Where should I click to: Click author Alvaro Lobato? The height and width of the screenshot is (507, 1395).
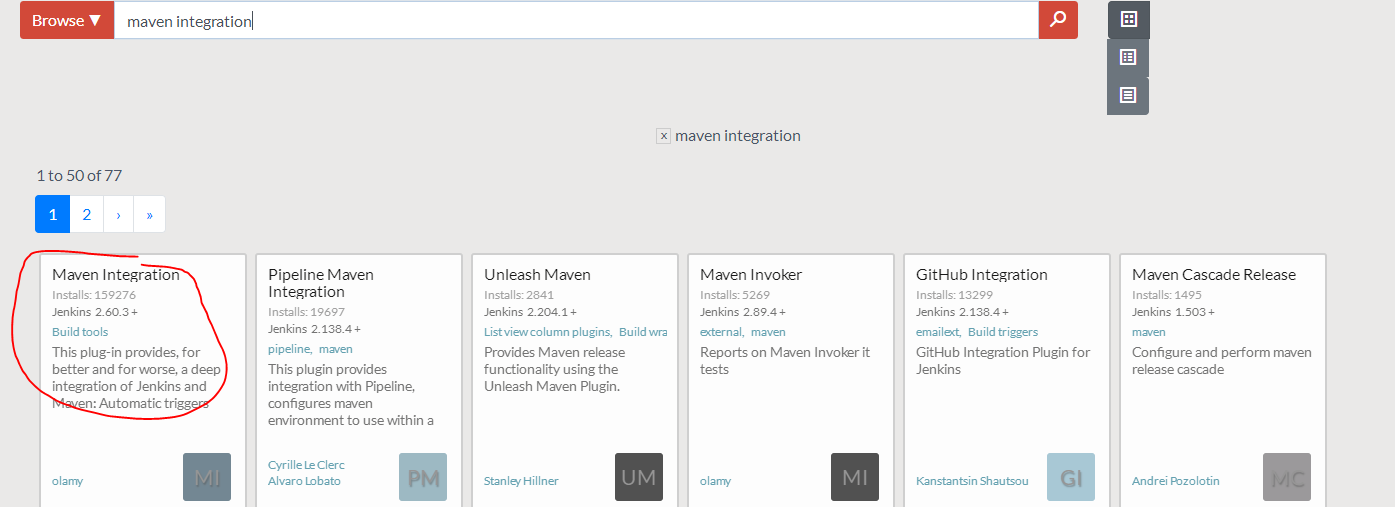(x=304, y=481)
